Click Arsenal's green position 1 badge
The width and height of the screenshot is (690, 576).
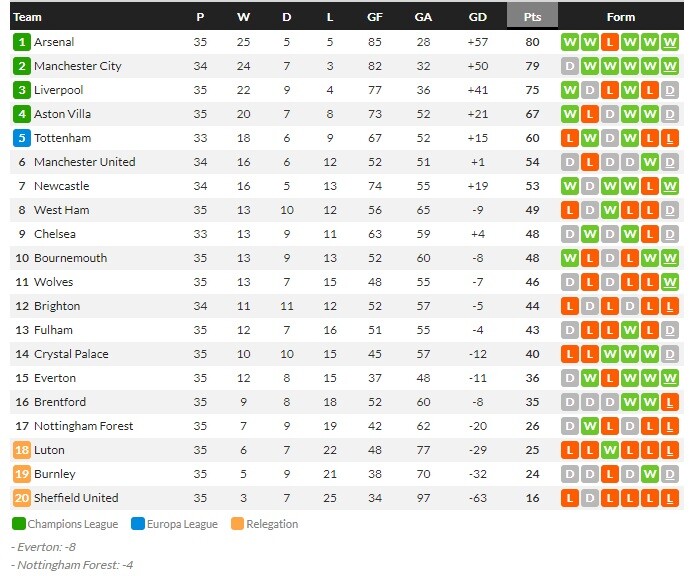pyautogui.click(x=22, y=42)
